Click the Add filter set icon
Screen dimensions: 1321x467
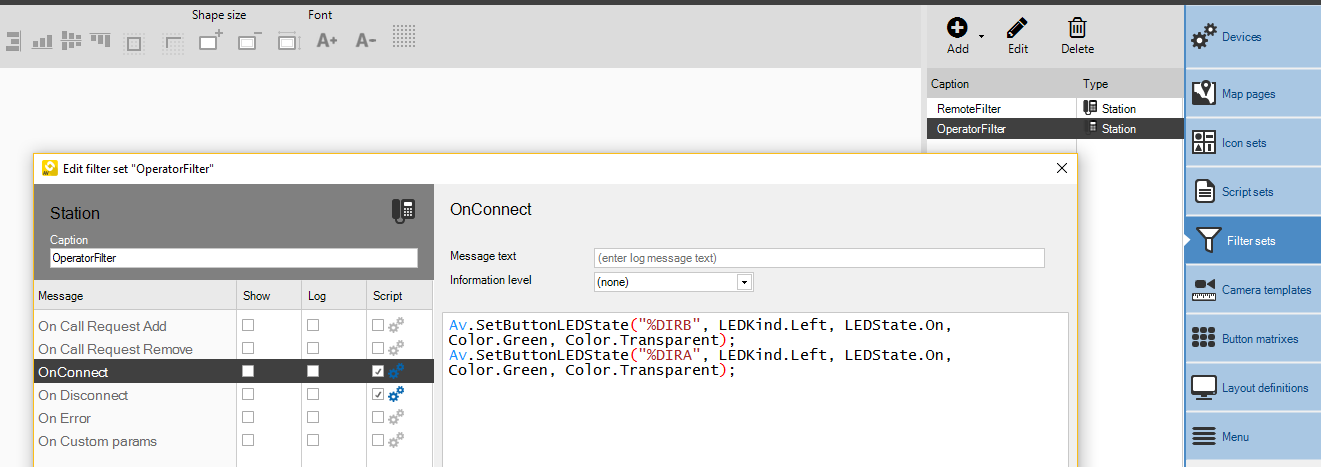[957, 28]
